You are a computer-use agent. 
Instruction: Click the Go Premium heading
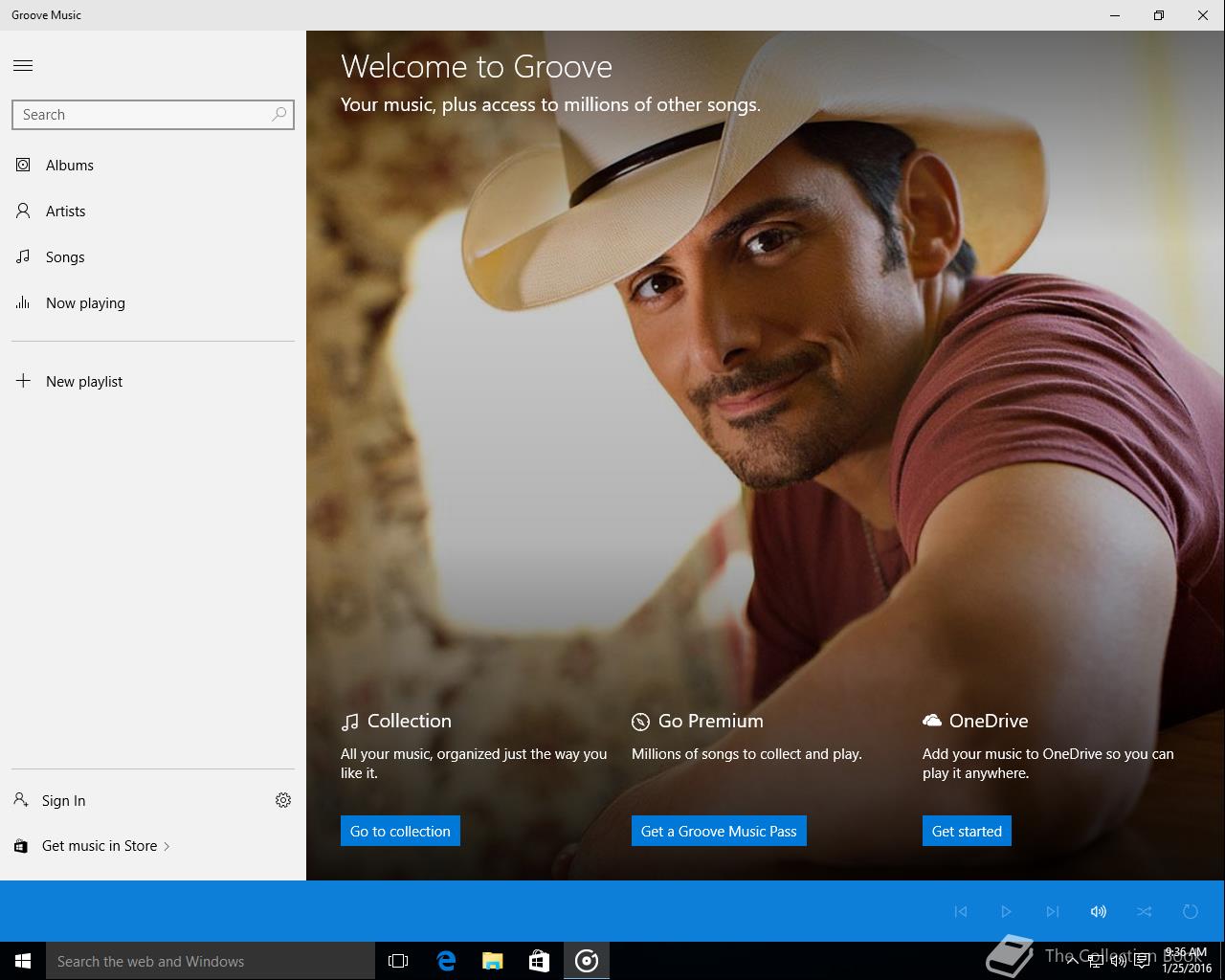(x=711, y=721)
